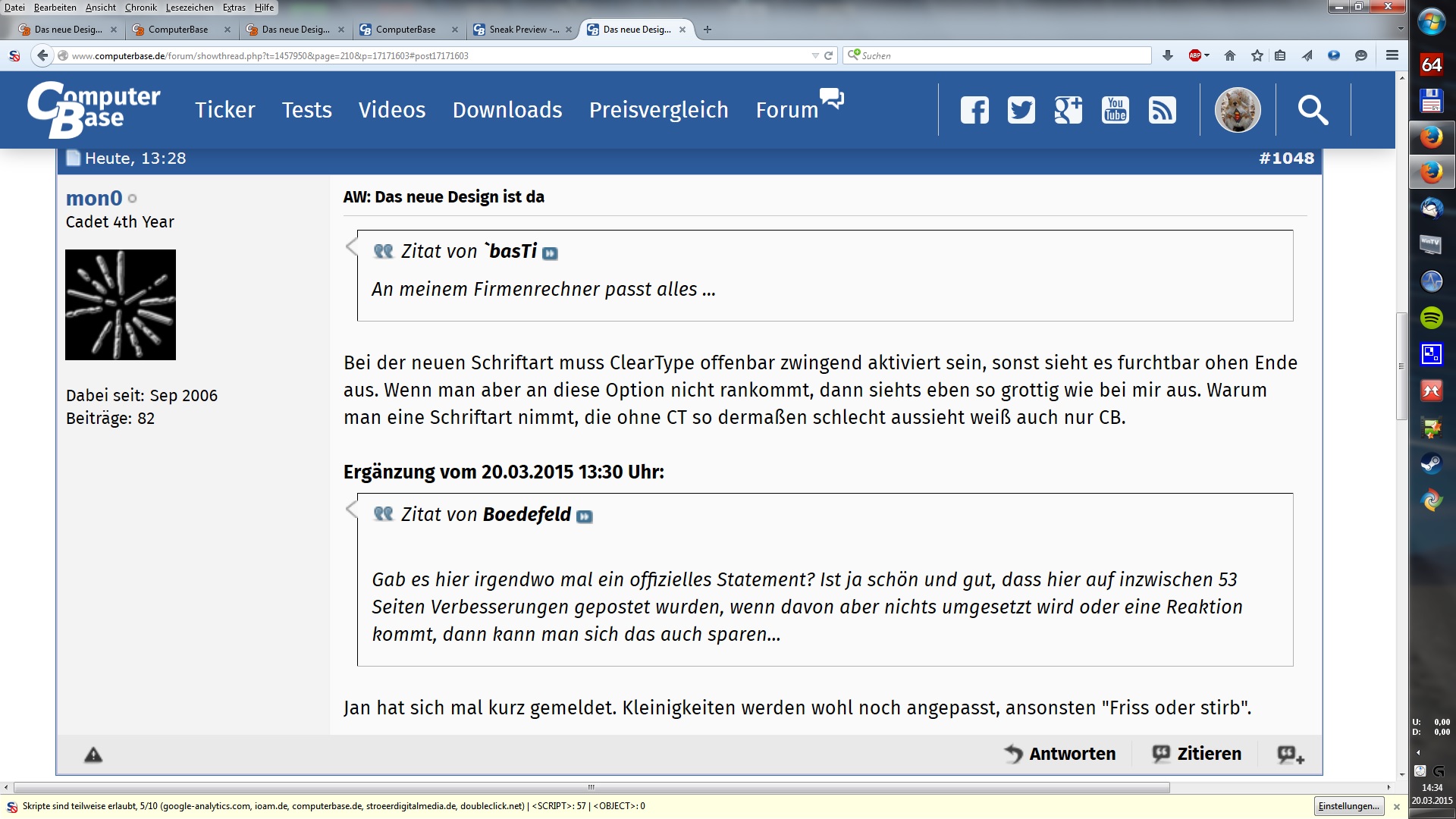
Task: Open NoScript Einstellungen button
Action: click(1348, 806)
